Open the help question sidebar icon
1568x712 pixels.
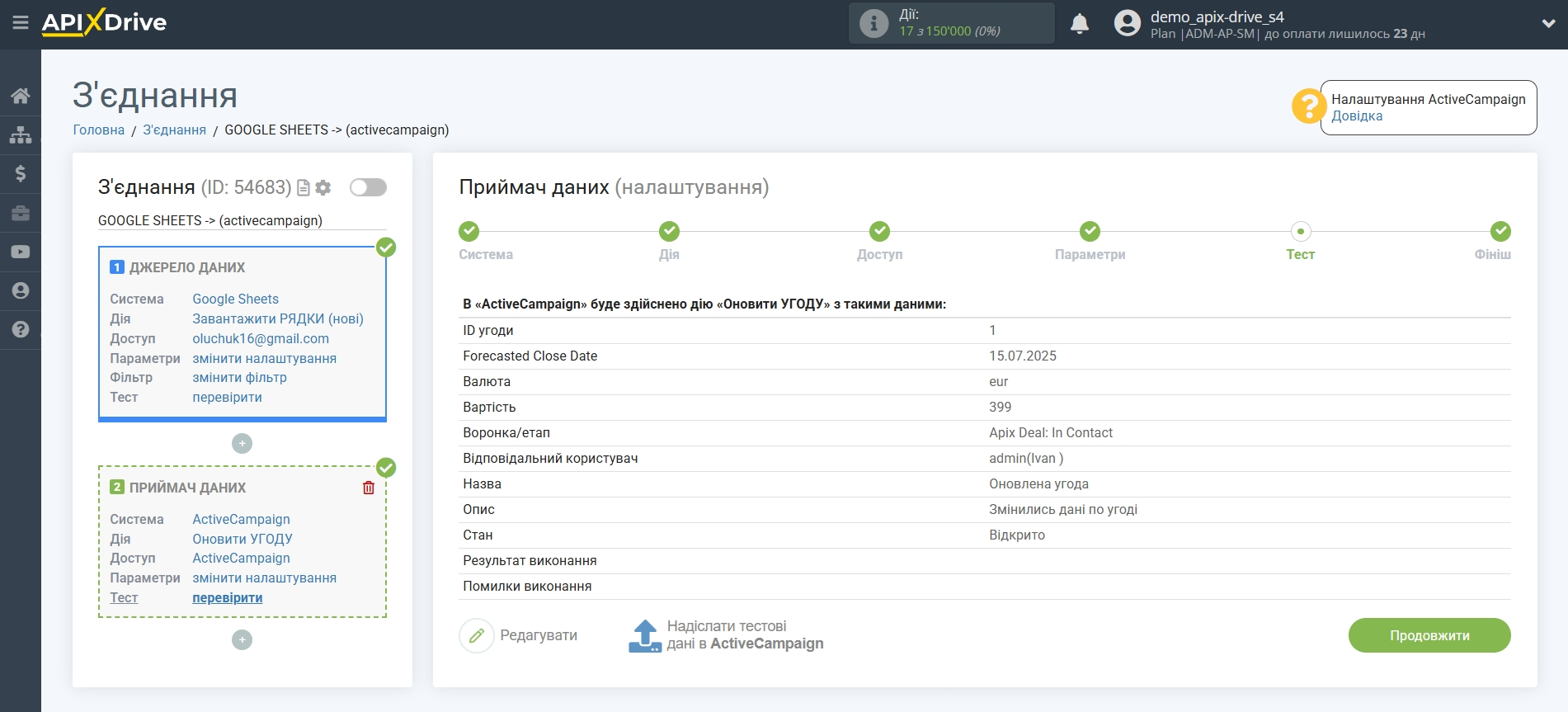pyautogui.click(x=21, y=329)
